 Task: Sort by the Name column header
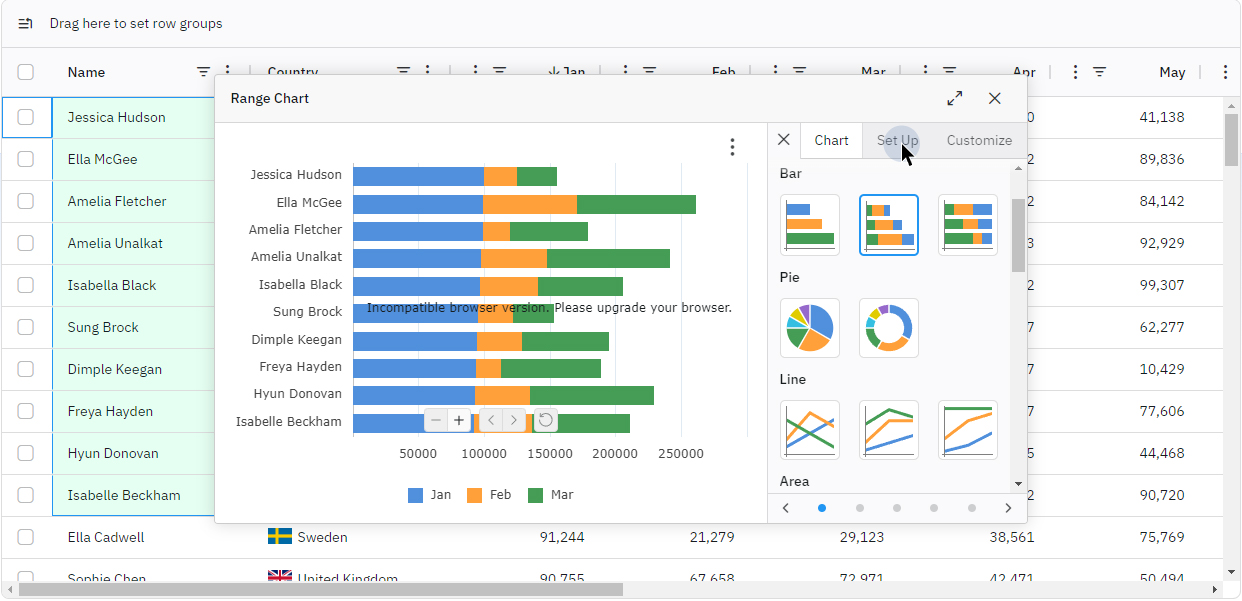click(x=86, y=72)
